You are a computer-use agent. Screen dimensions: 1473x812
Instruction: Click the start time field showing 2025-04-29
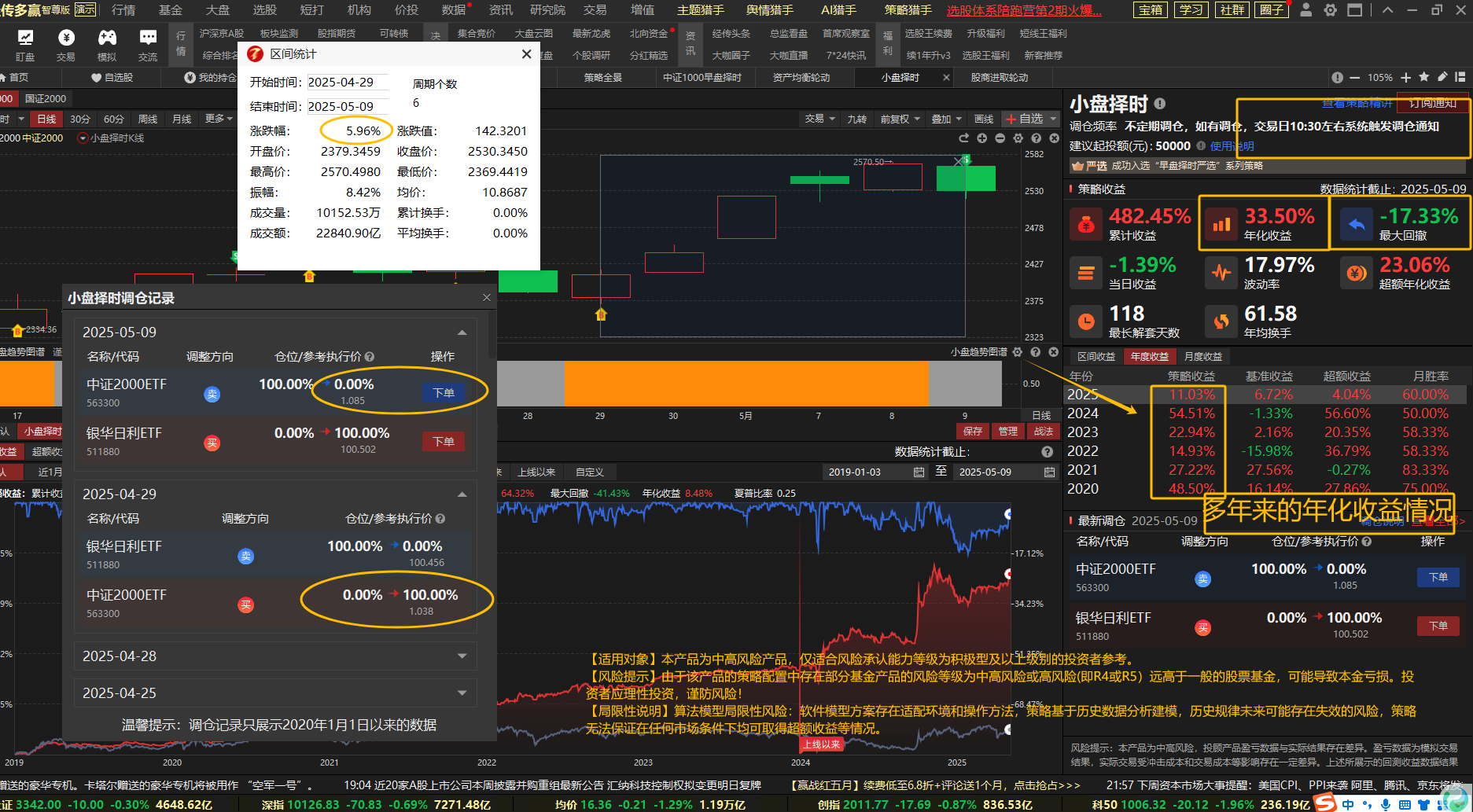coord(347,82)
